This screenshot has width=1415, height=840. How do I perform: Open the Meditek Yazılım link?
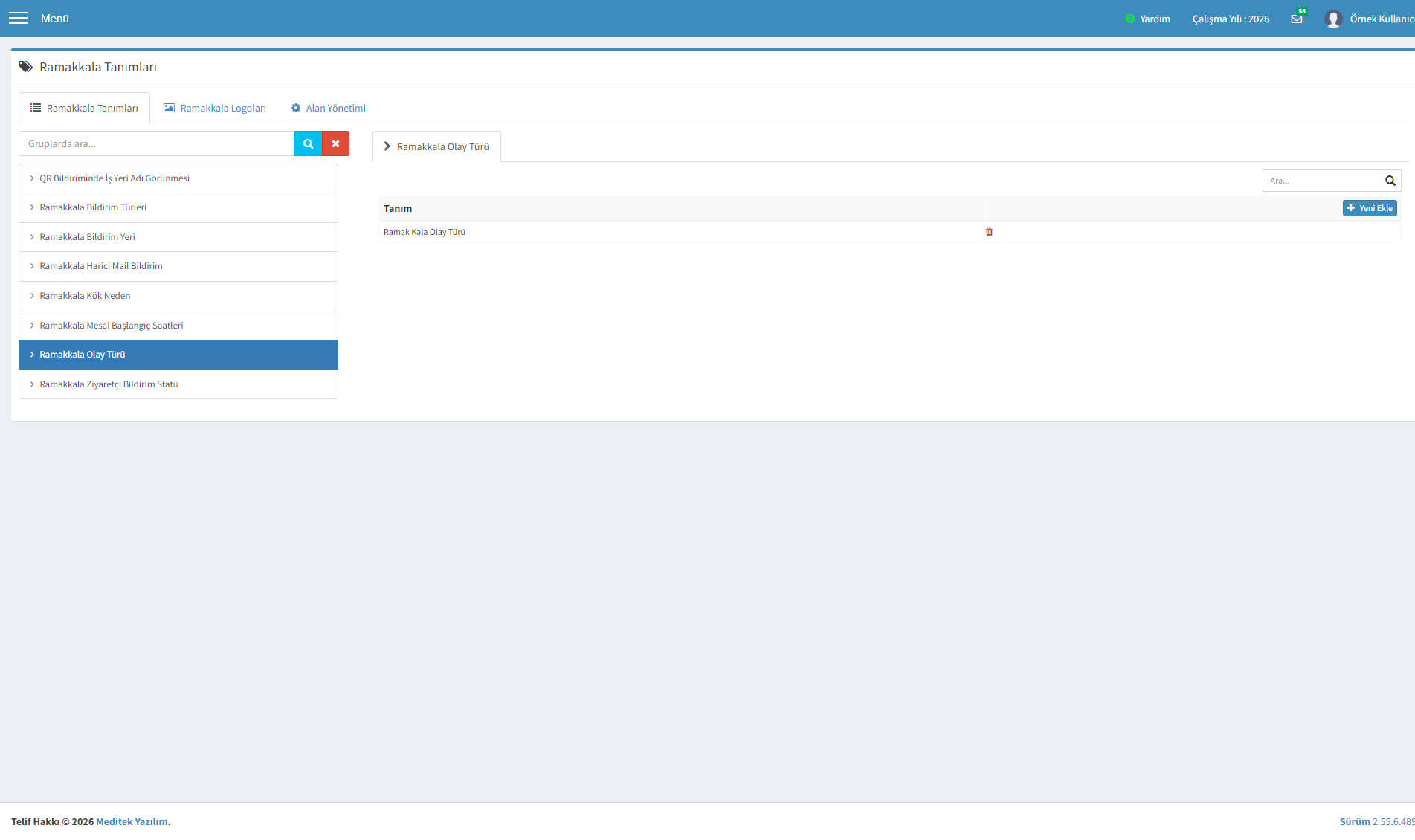132,821
